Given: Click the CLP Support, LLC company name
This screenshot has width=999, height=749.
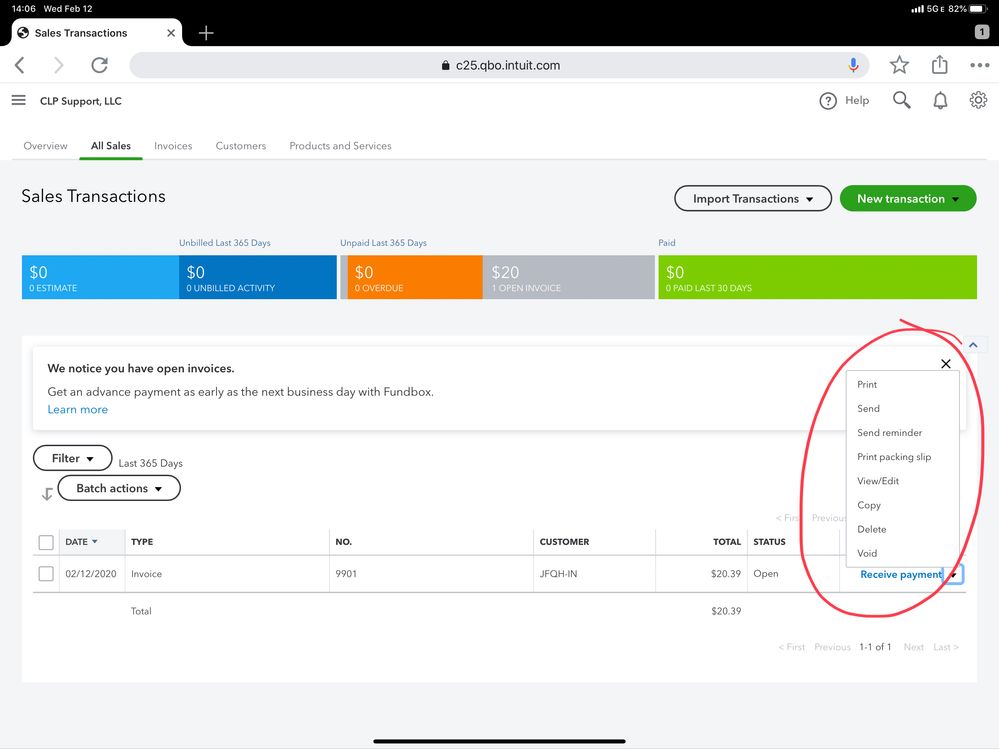Looking at the screenshot, I should tap(81, 101).
